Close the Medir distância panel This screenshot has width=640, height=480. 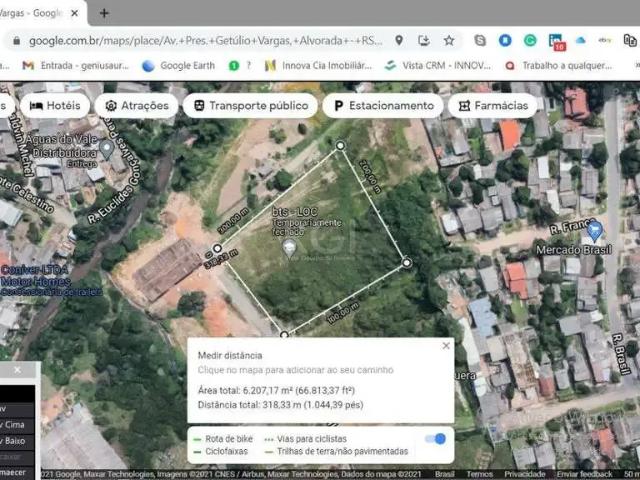click(x=446, y=346)
